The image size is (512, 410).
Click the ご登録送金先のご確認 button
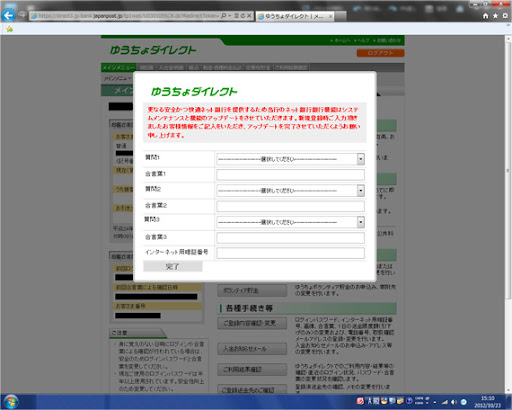point(252,389)
